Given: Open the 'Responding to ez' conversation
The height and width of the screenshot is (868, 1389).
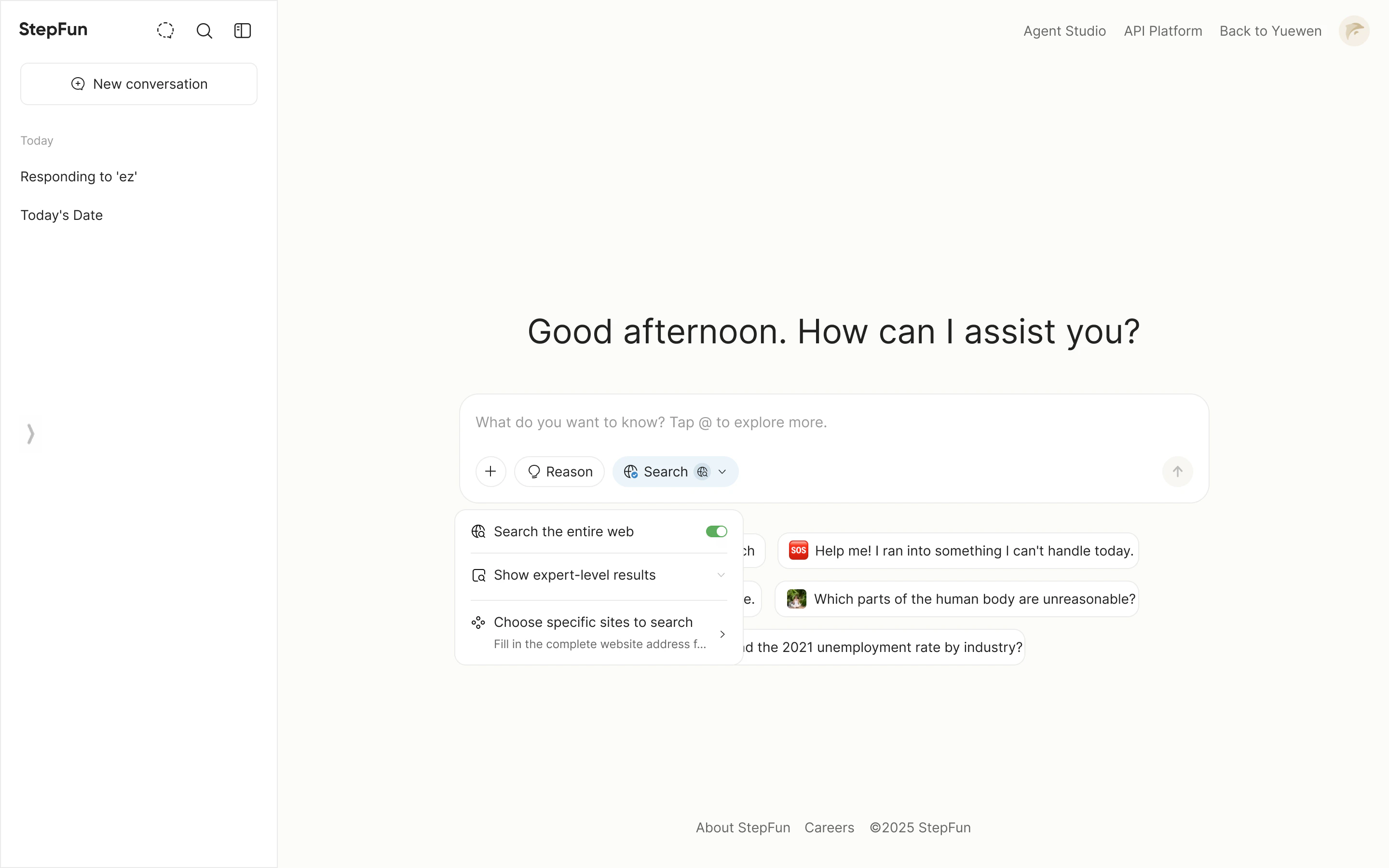Looking at the screenshot, I should [79, 176].
